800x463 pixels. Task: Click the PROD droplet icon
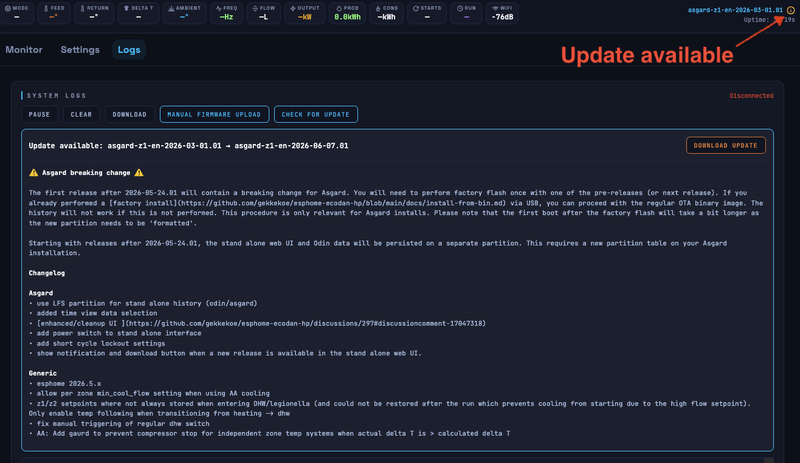339,8
